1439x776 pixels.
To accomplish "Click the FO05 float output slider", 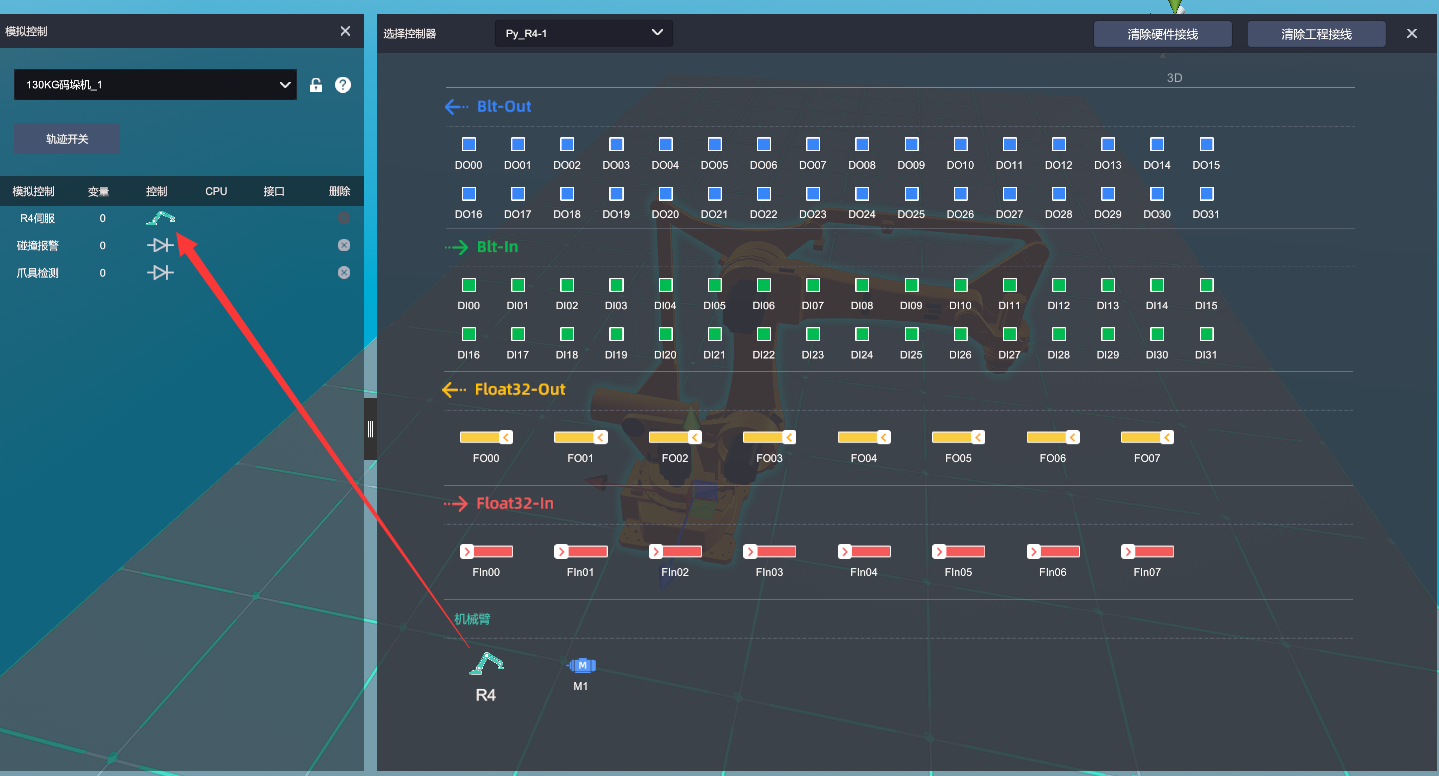I will 958,437.
